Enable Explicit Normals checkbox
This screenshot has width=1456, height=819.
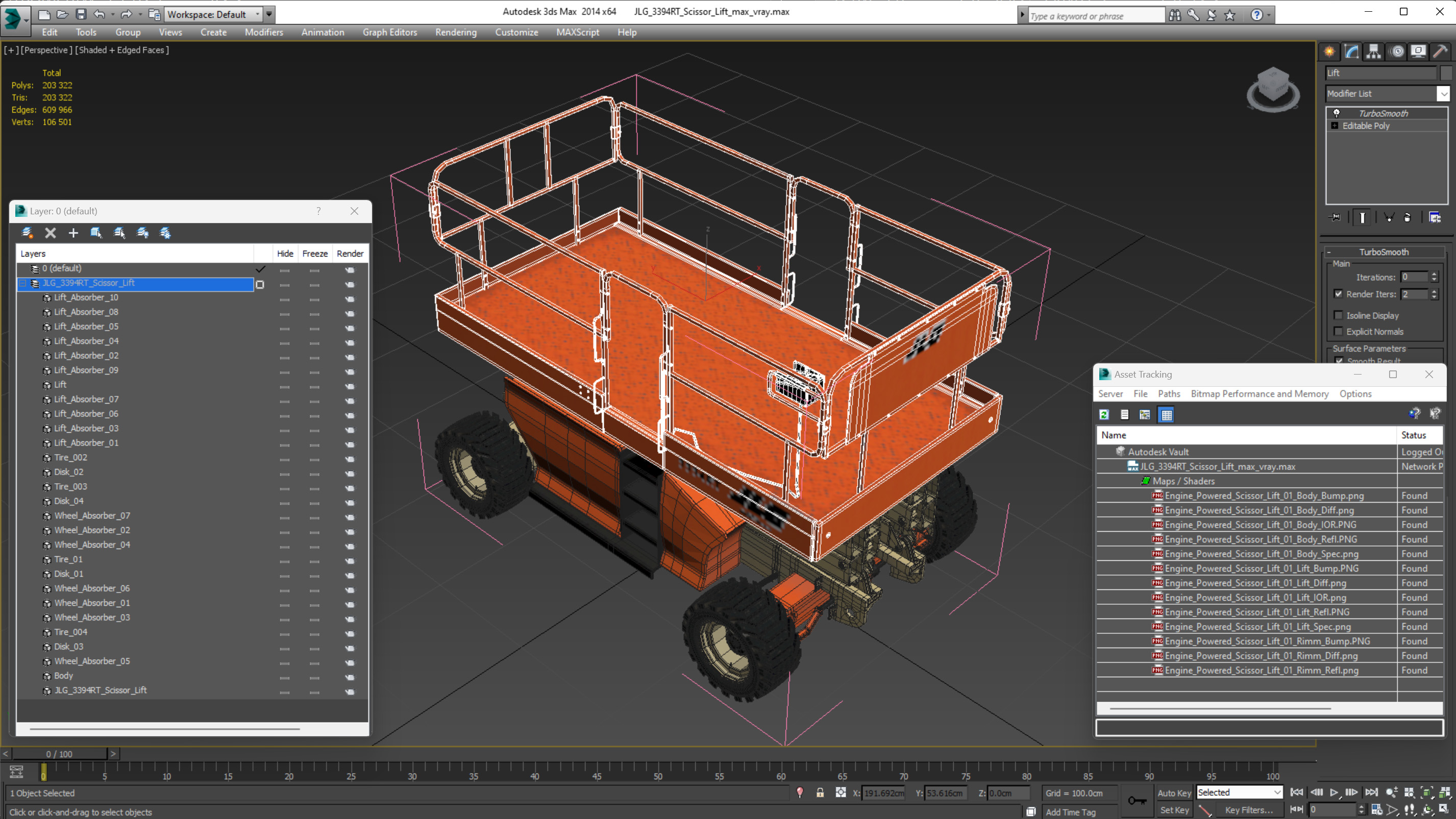click(1339, 331)
